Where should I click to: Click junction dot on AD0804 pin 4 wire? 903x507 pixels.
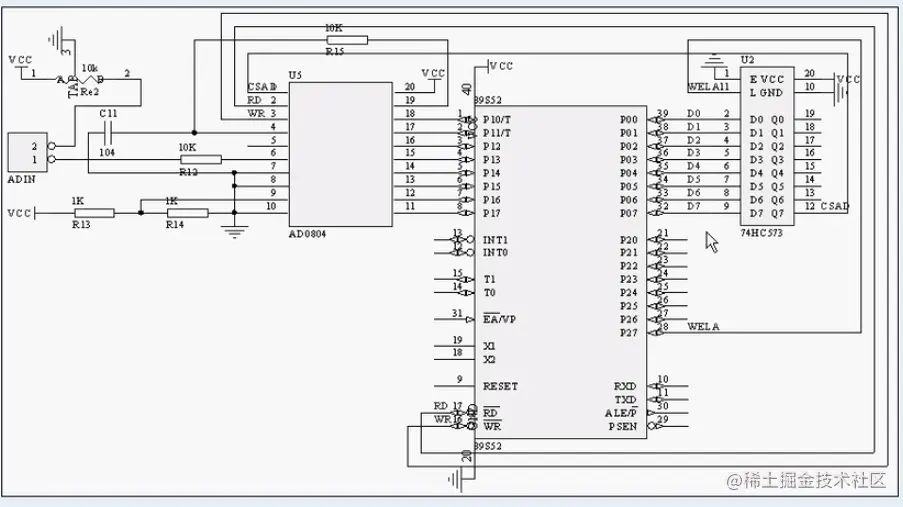point(194,133)
